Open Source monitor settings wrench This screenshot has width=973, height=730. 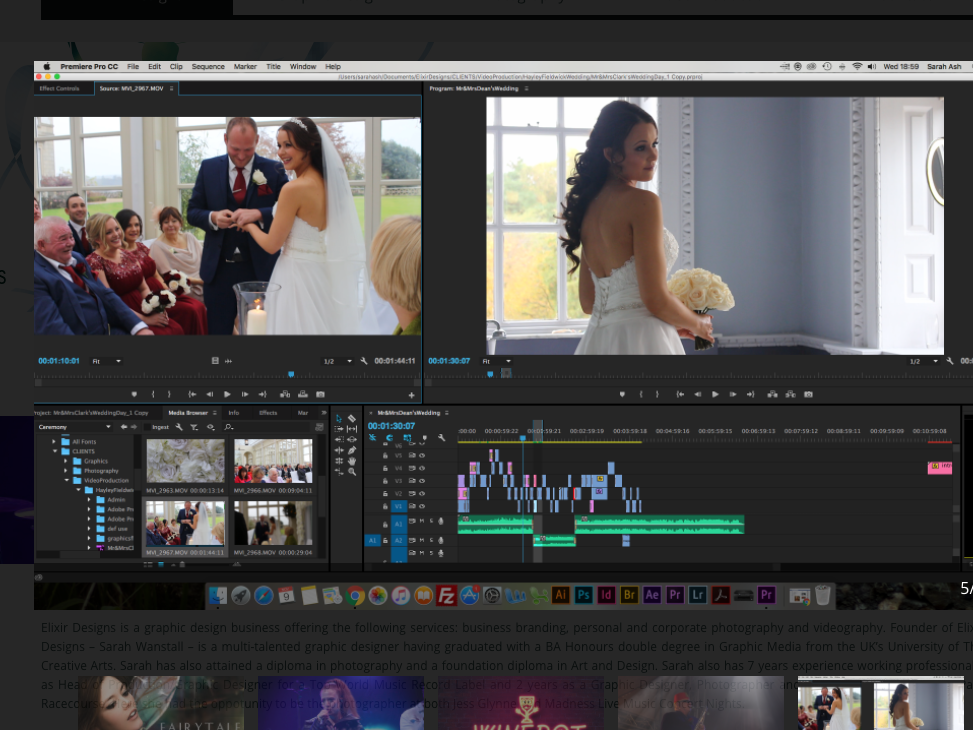tap(364, 361)
